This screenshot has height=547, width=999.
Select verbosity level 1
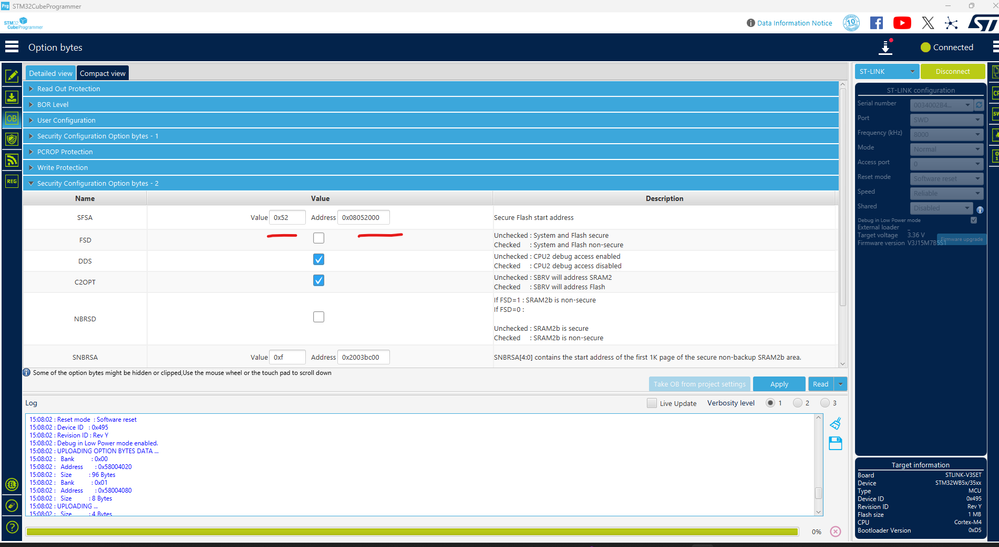pyautogui.click(x=770, y=403)
